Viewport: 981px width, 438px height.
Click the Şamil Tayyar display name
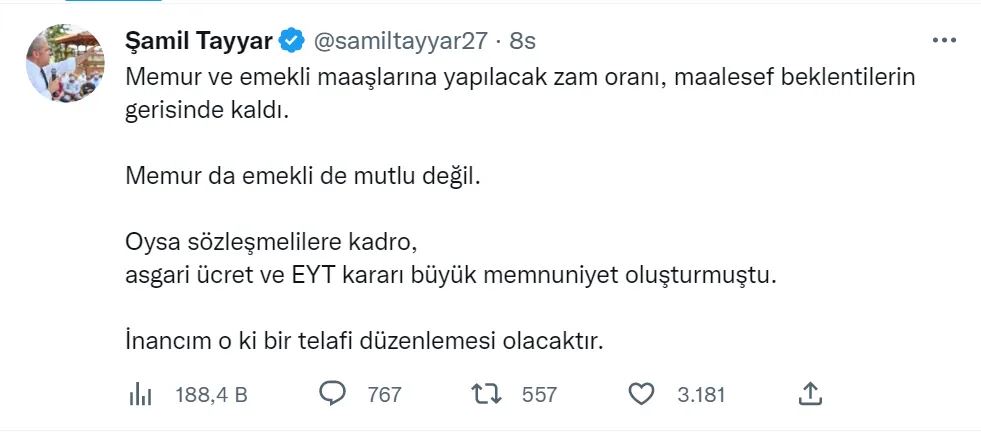199,41
